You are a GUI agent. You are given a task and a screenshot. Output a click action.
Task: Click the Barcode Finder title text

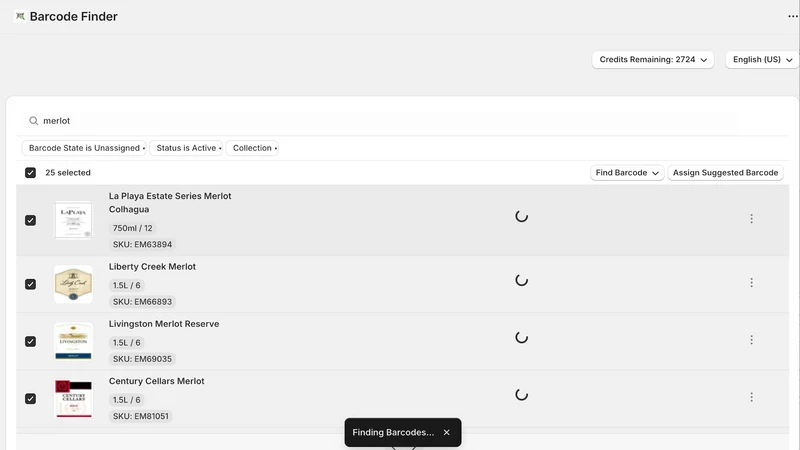pos(73,16)
